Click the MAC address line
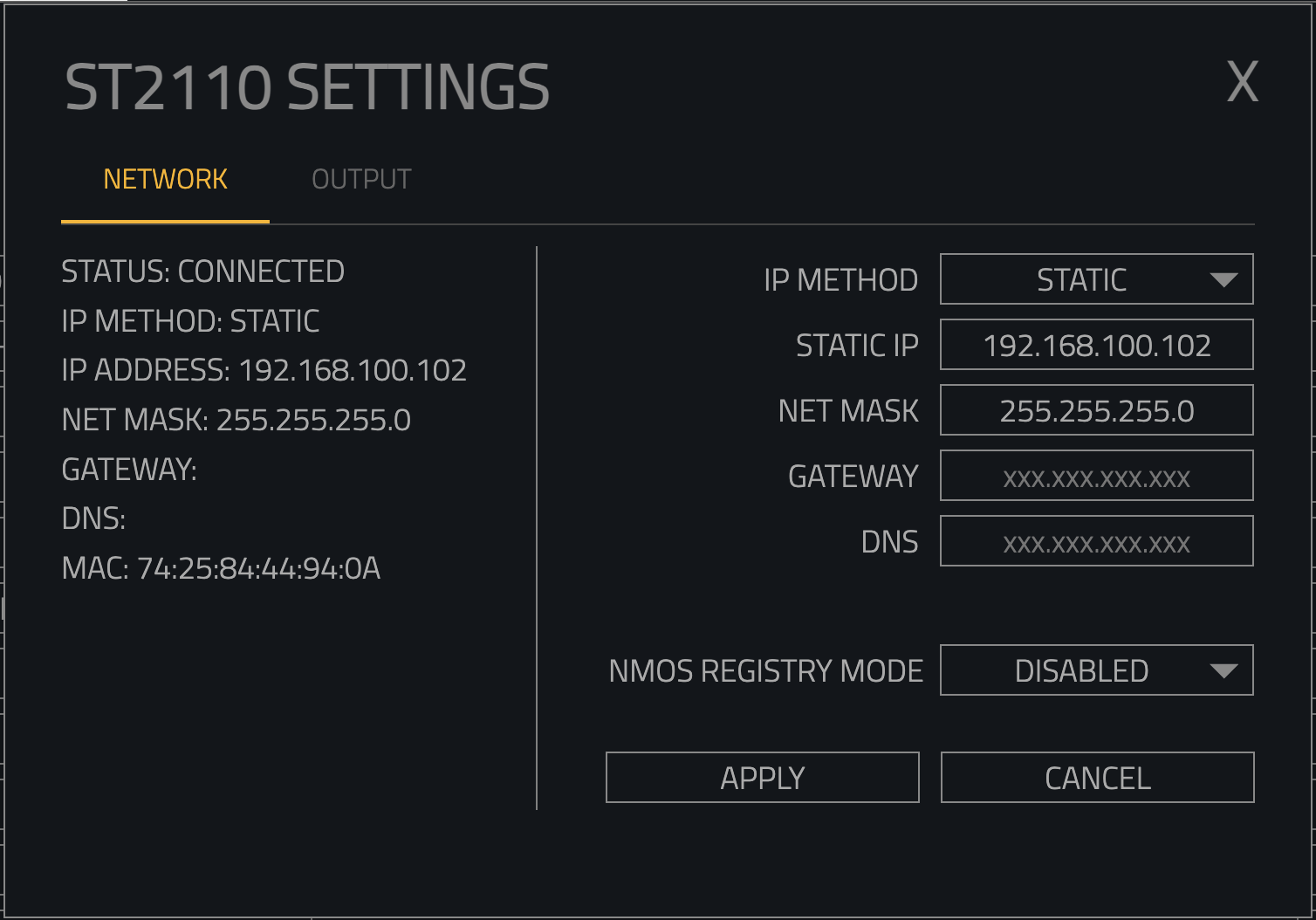1316x920 pixels. coord(221,569)
